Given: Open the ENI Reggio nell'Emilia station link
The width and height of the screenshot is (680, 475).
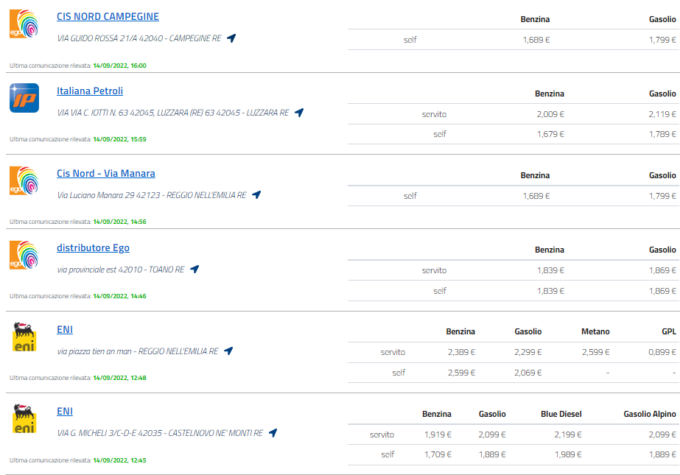Looking at the screenshot, I should click(x=65, y=330).
